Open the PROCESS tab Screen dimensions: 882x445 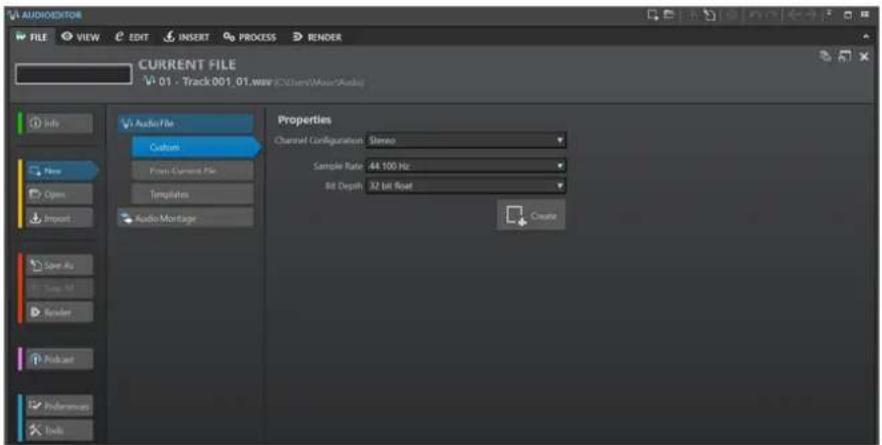click(x=250, y=37)
